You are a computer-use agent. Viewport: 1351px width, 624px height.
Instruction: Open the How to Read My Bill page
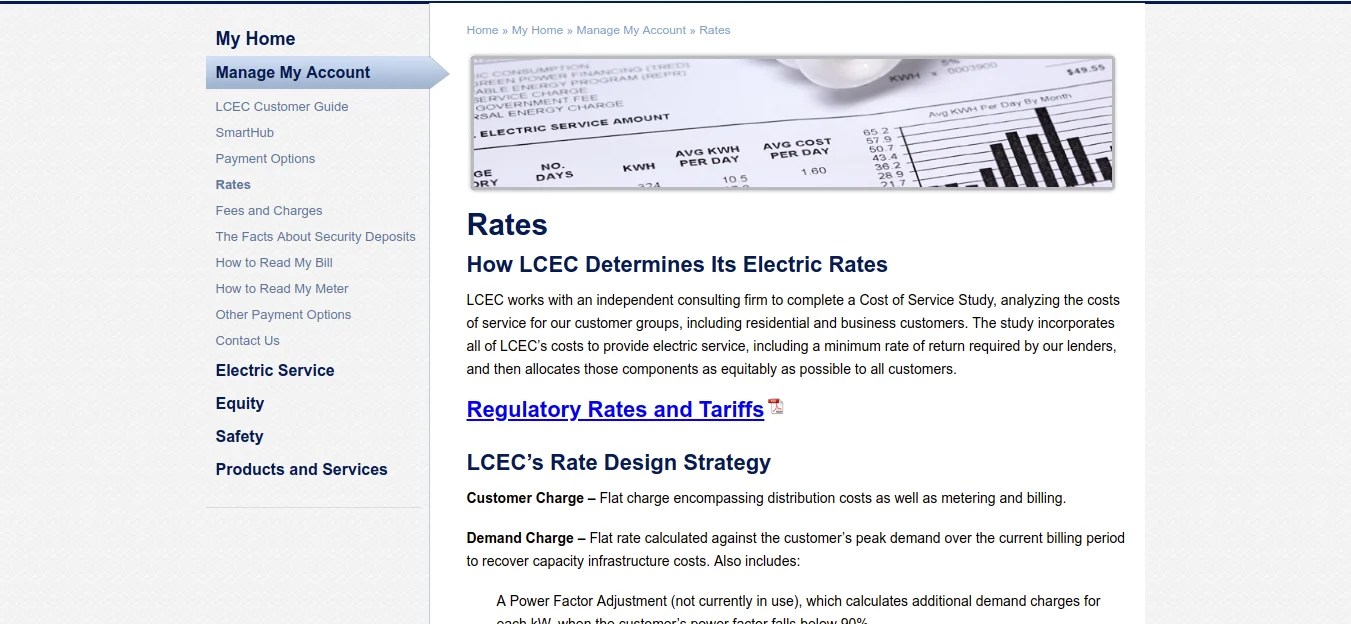tap(273, 262)
